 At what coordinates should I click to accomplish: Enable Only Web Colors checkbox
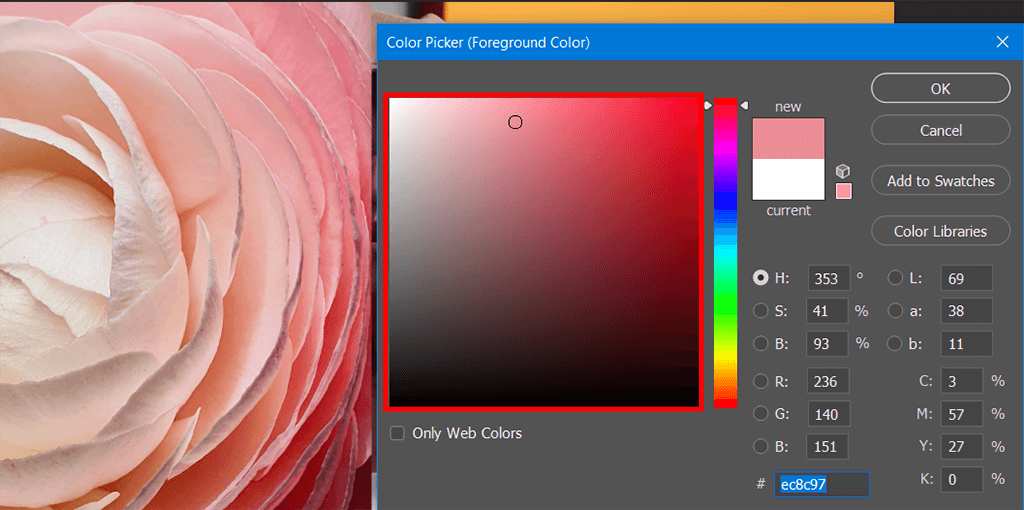(x=397, y=433)
